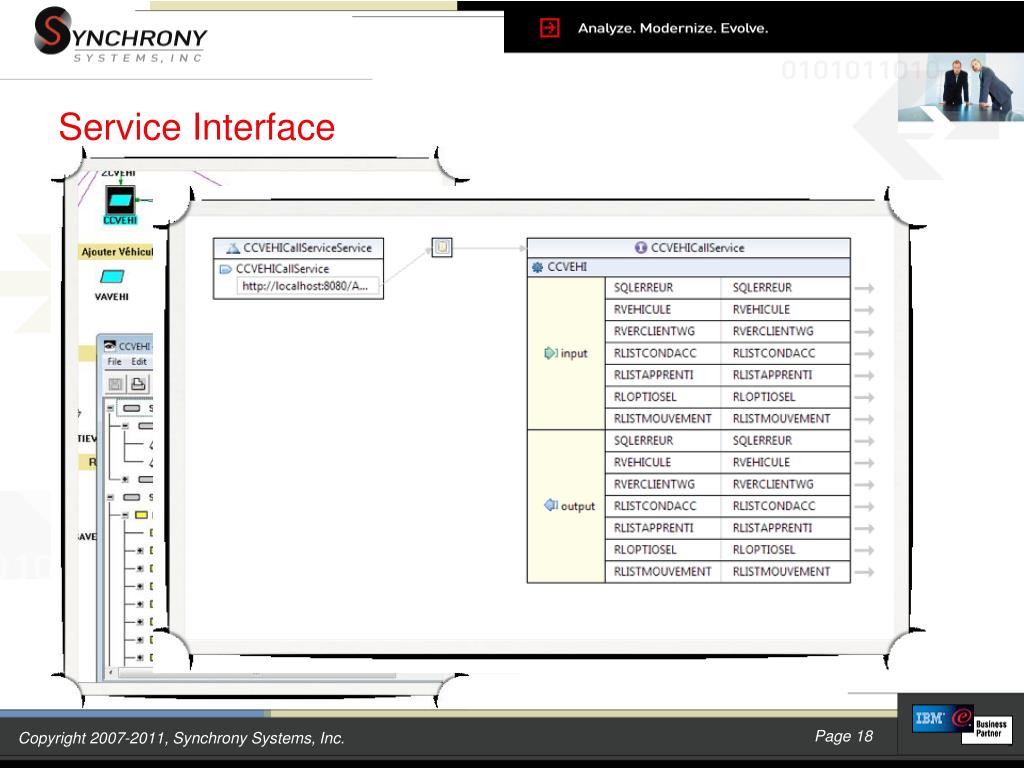
Task: Click the Service Interface slide title
Action: [197, 127]
